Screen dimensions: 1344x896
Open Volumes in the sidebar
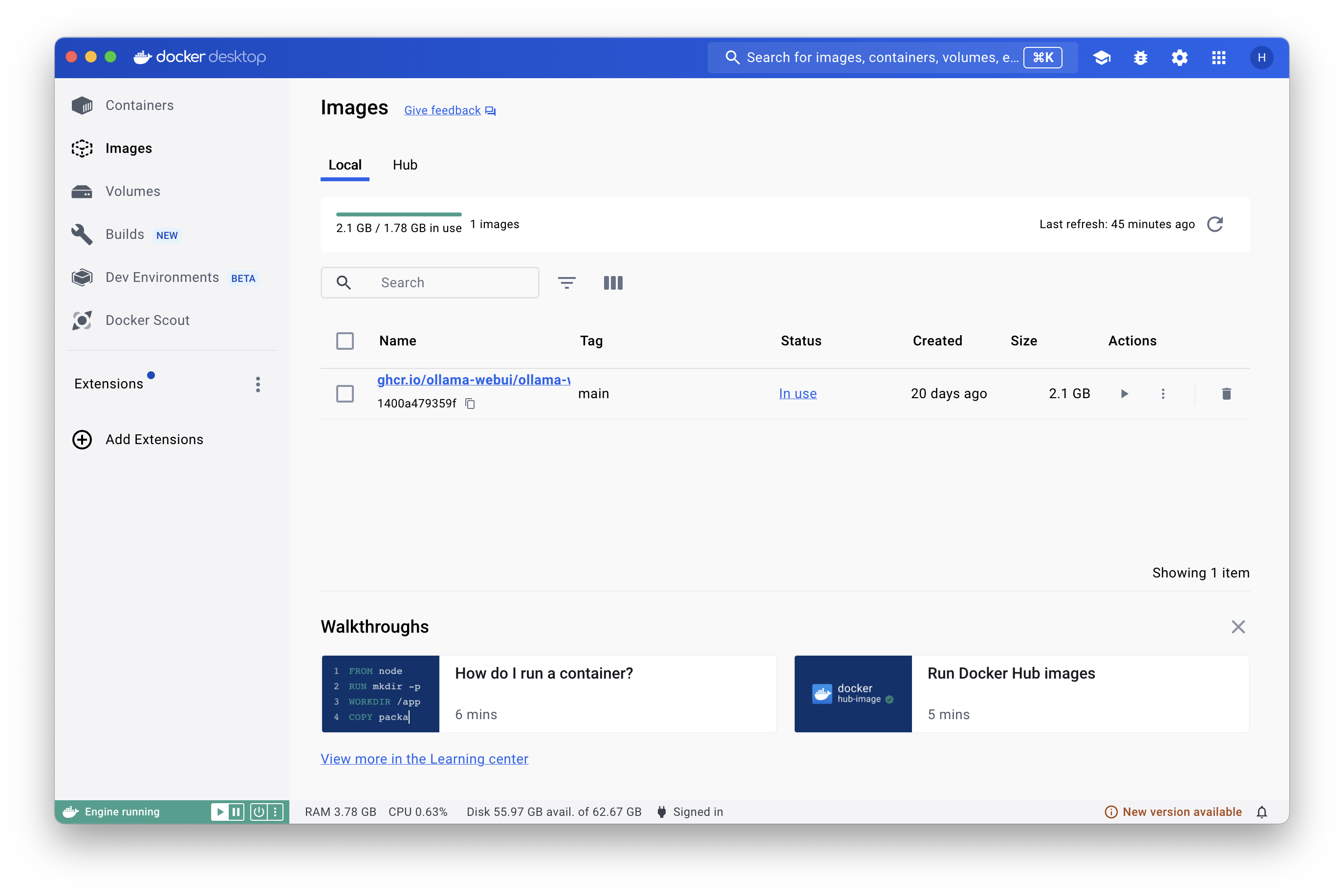click(x=132, y=192)
